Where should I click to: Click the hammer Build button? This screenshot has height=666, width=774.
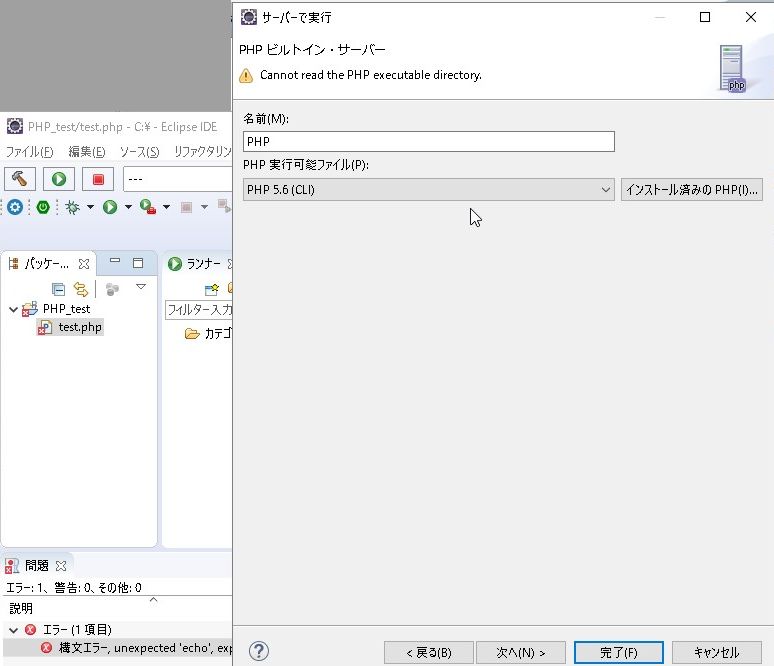[x=20, y=179]
